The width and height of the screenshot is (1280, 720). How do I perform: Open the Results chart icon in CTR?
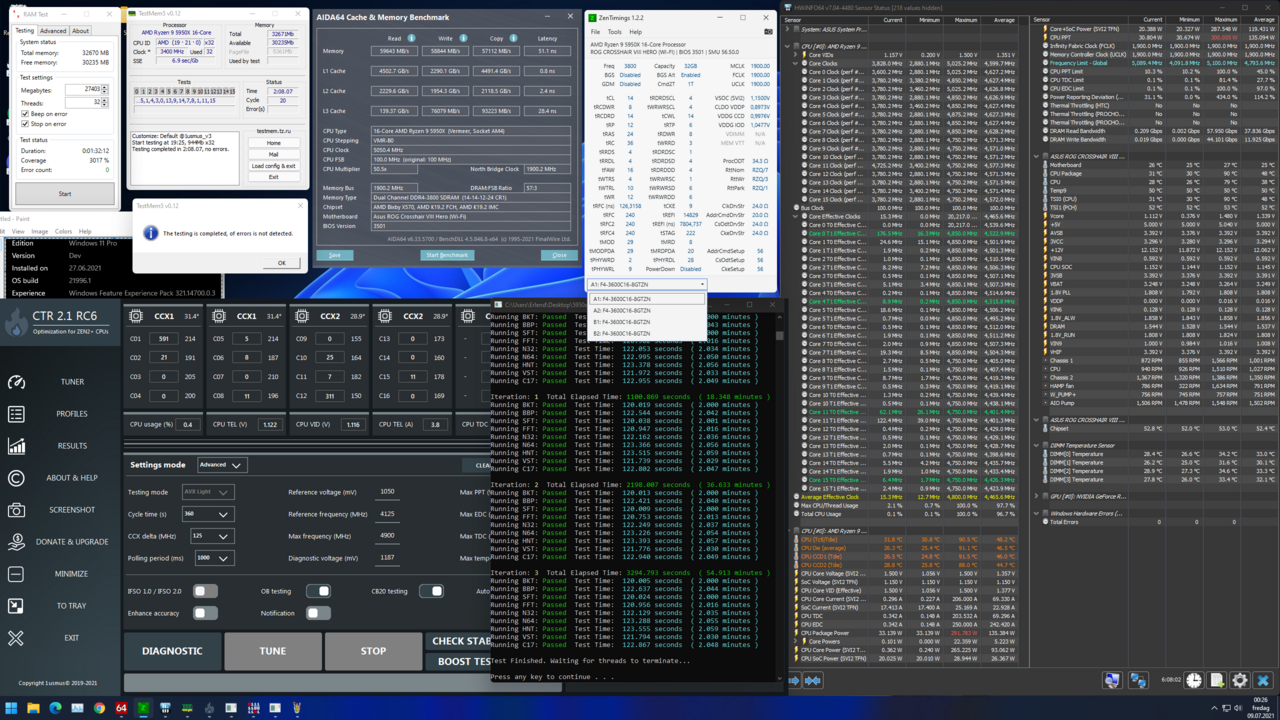[x=16, y=446]
